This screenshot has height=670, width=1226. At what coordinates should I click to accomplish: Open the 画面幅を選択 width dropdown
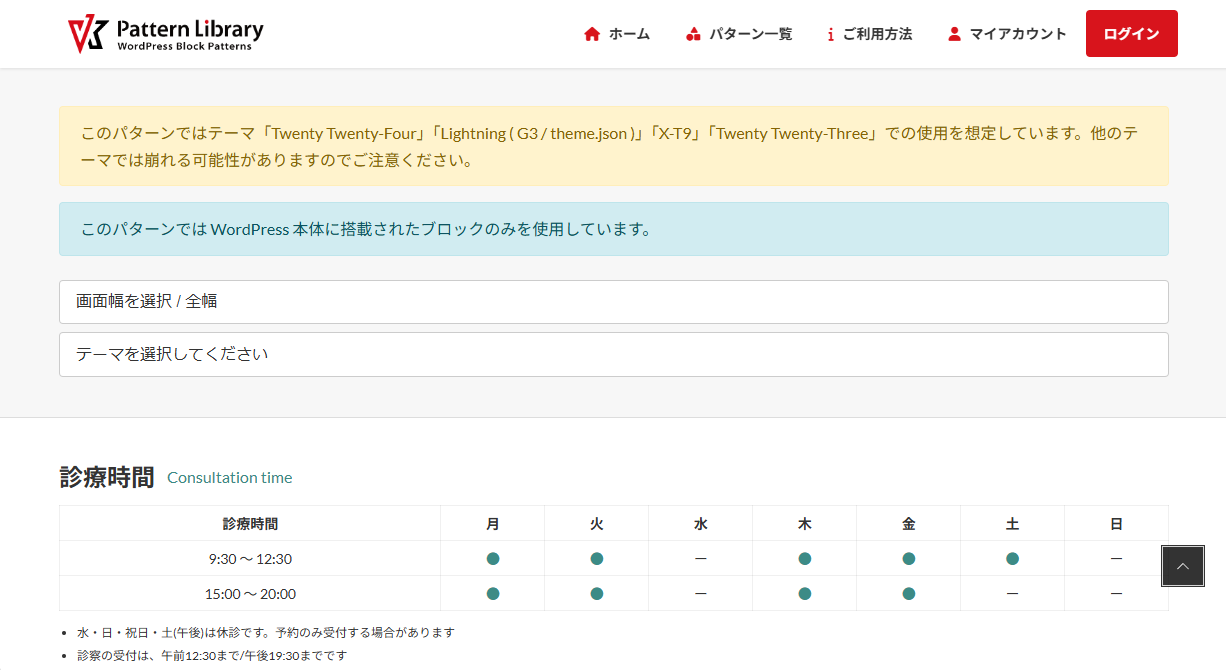[613, 301]
